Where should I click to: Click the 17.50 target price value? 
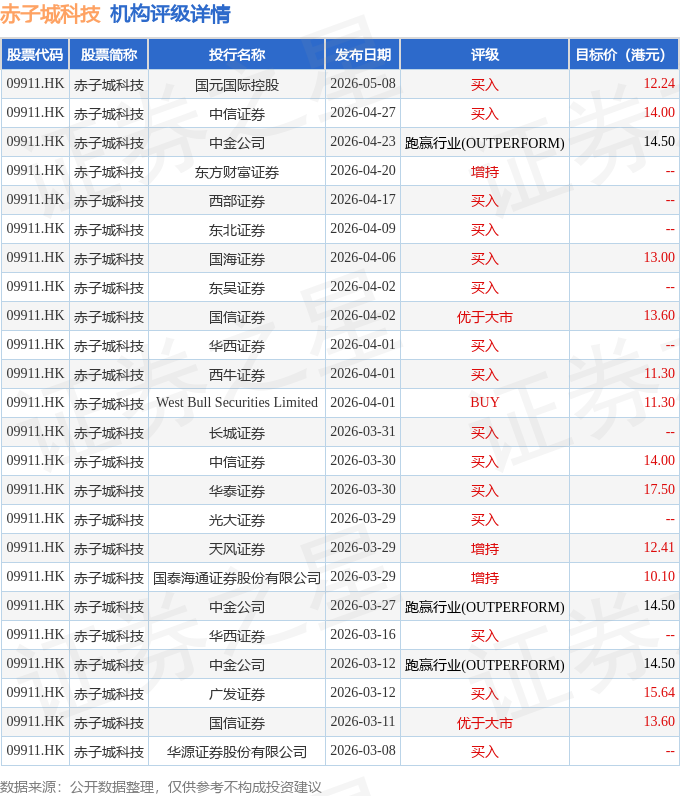click(x=659, y=489)
